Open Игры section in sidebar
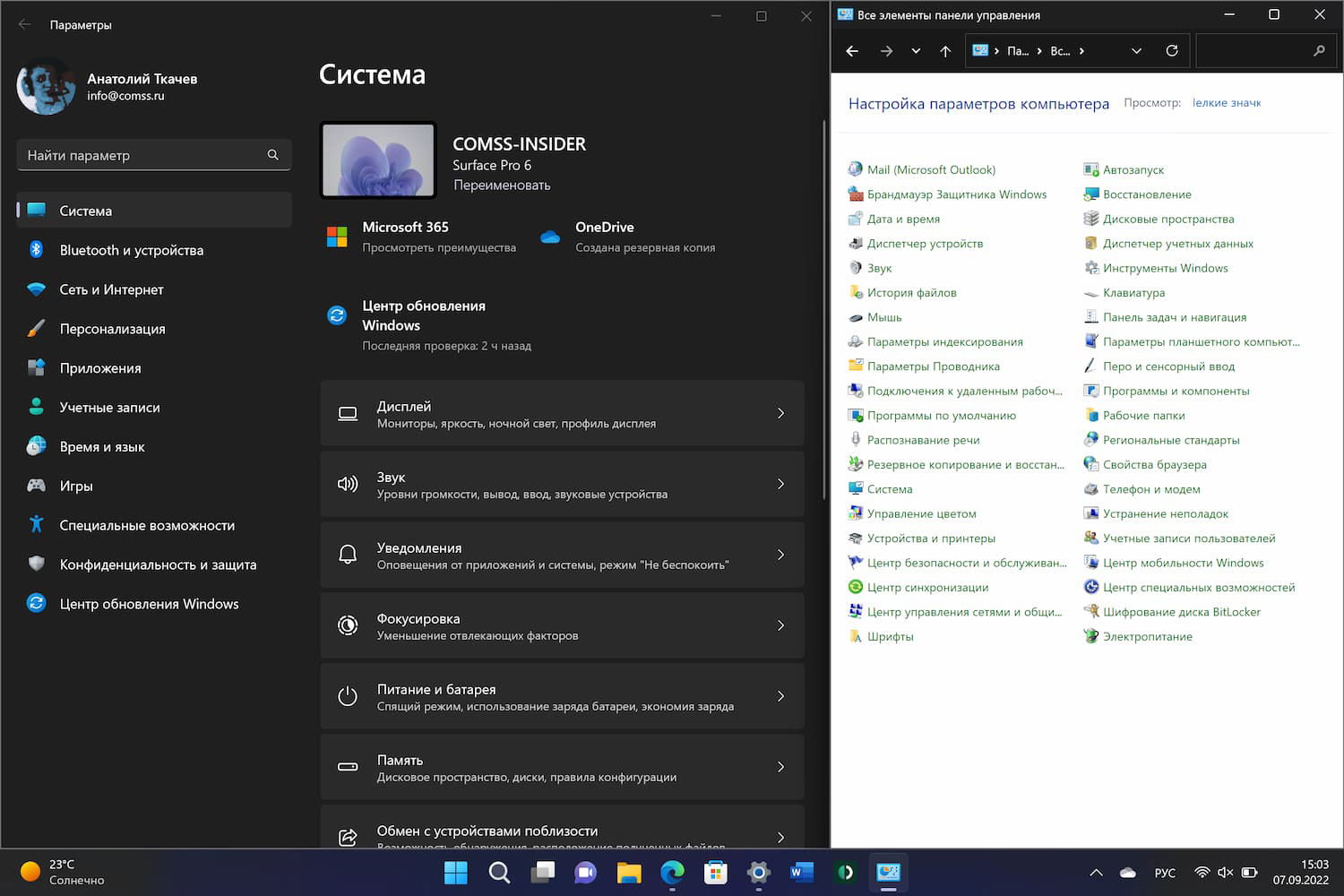 click(76, 486)
